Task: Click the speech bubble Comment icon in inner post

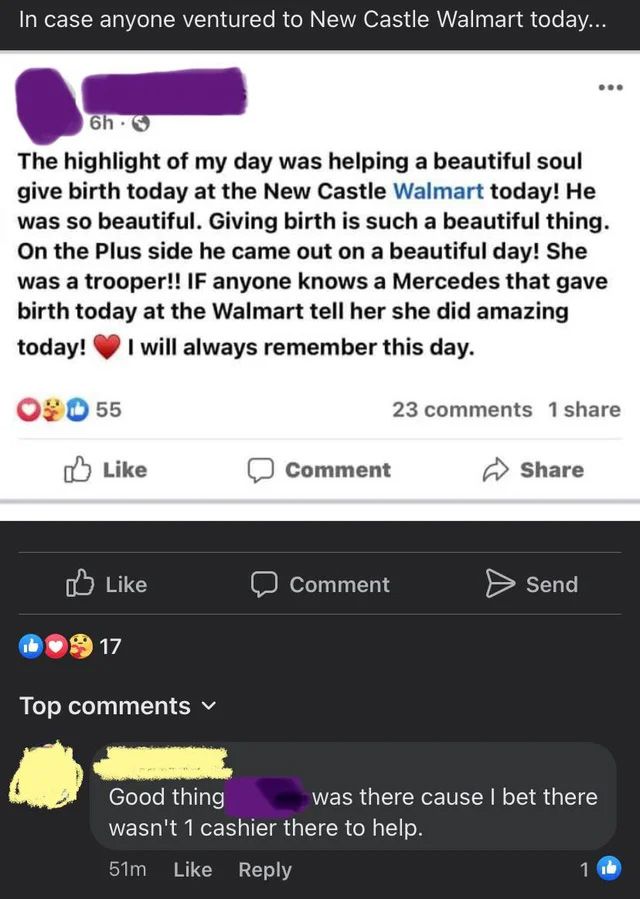Action: 261,470
